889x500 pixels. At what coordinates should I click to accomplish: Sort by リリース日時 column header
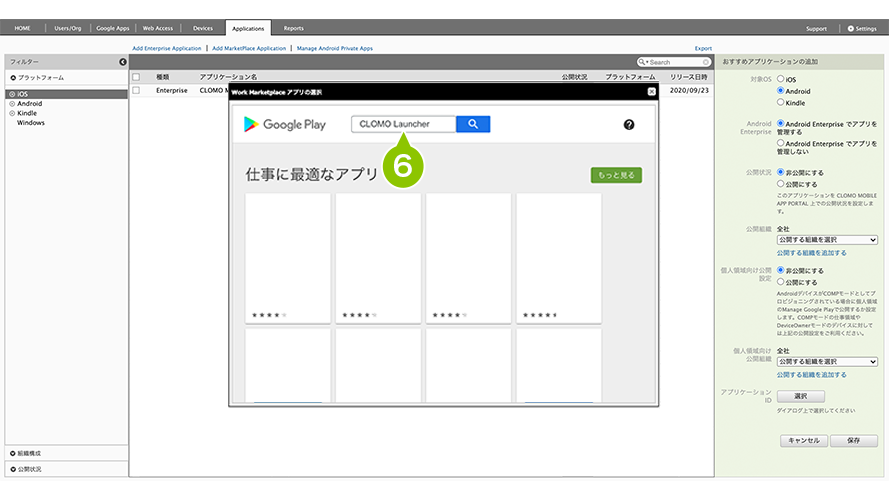pos(688,77)
